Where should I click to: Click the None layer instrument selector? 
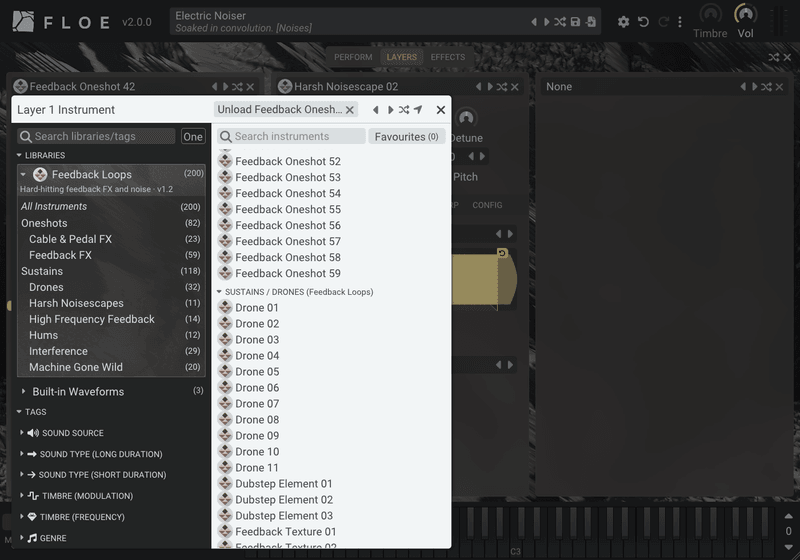tap(638, 87)
